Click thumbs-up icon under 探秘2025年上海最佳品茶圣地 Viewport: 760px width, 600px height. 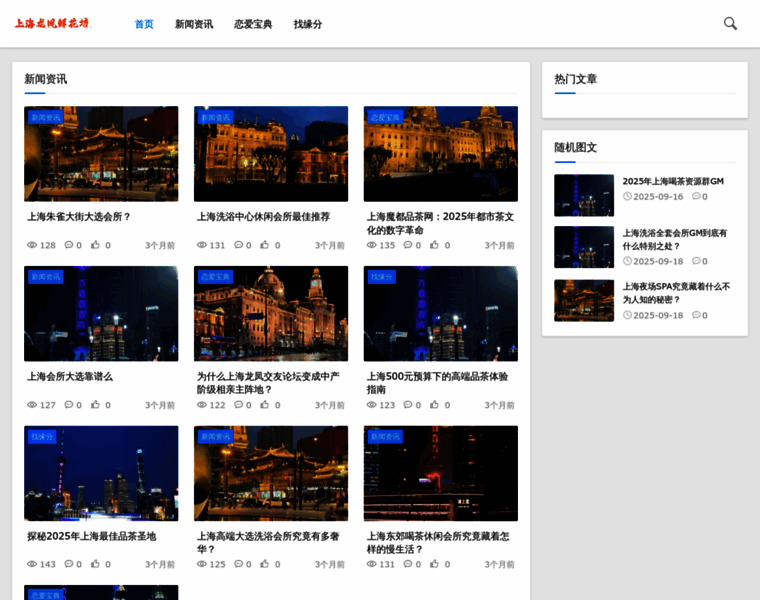(95, 564)
